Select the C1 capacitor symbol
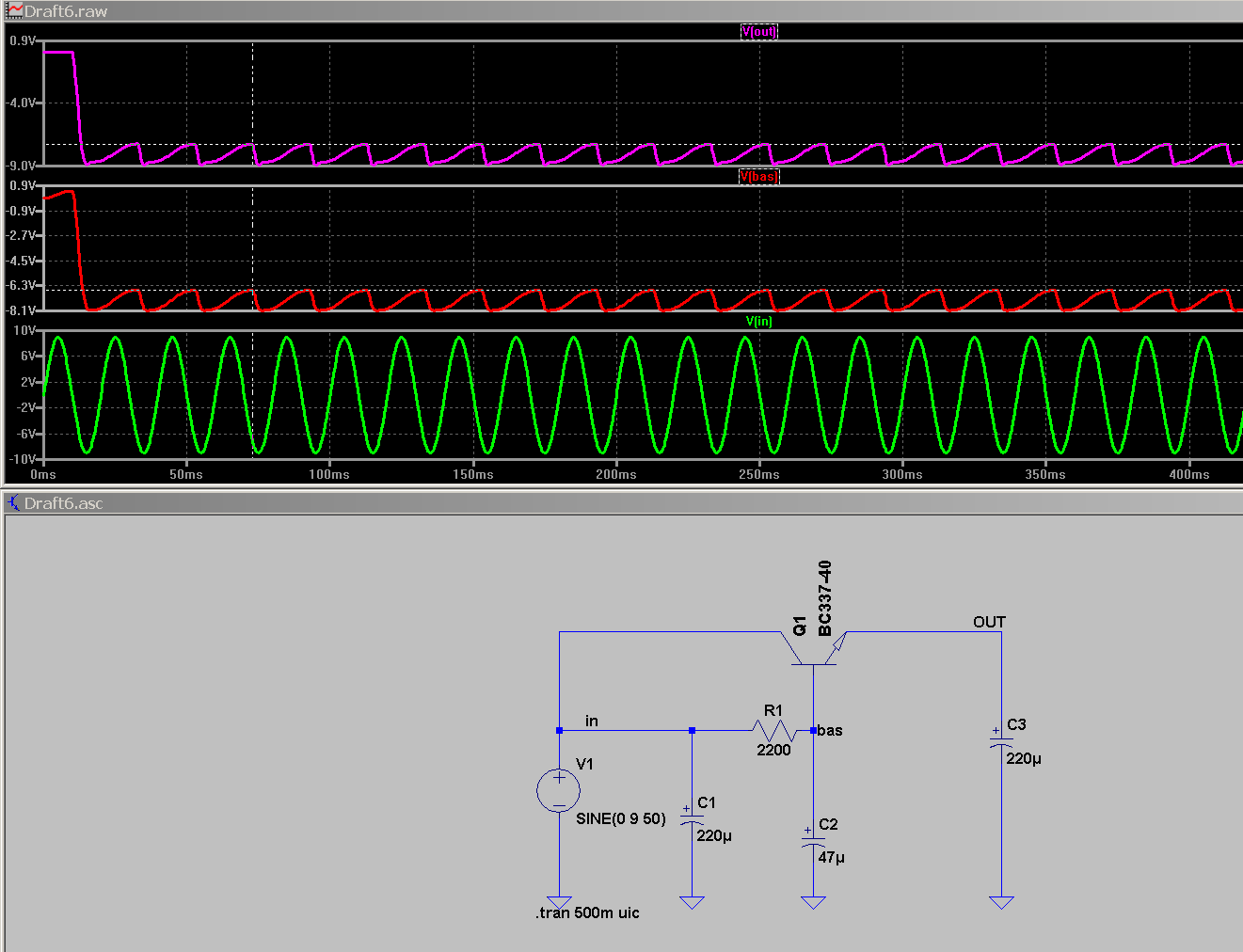Screen dimensions: 1243x952 (692, 820)
